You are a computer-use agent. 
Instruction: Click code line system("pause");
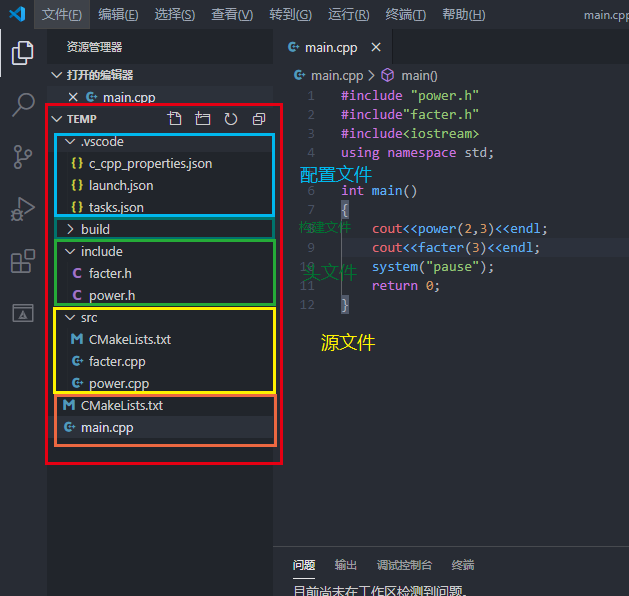pyautogui.click(x=433, y=267)
